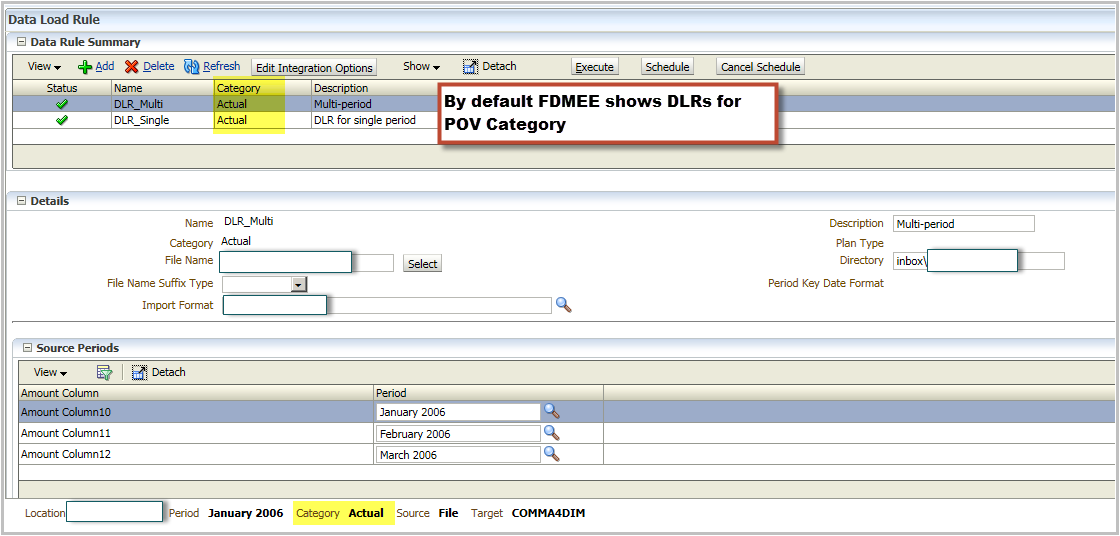Click the green plus Add icon
The height and width of the screenshot is (536, 1120).
click(85, 66)
